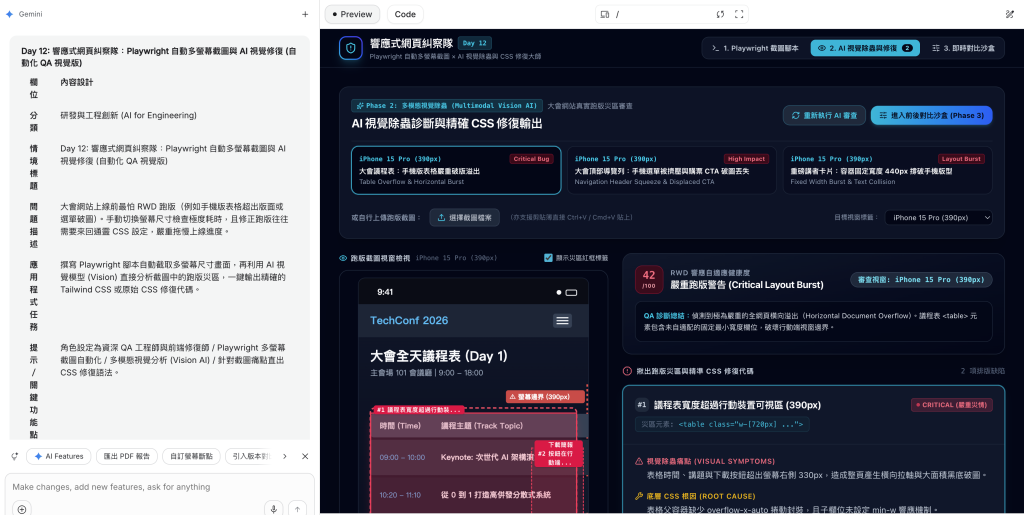Click 自訂螢幕斷點 suggestion chip
The height and width of the screenshot is (515, 1024).
191,456
